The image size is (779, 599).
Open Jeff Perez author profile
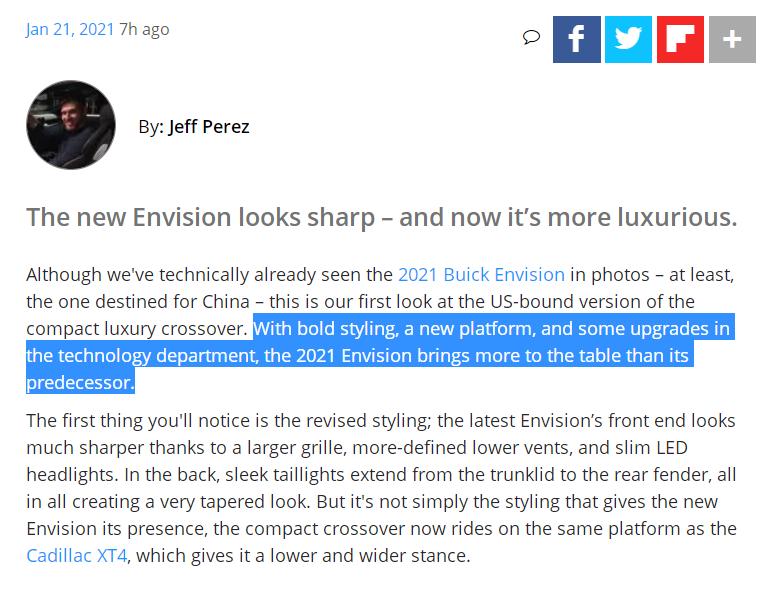(209, 127)
